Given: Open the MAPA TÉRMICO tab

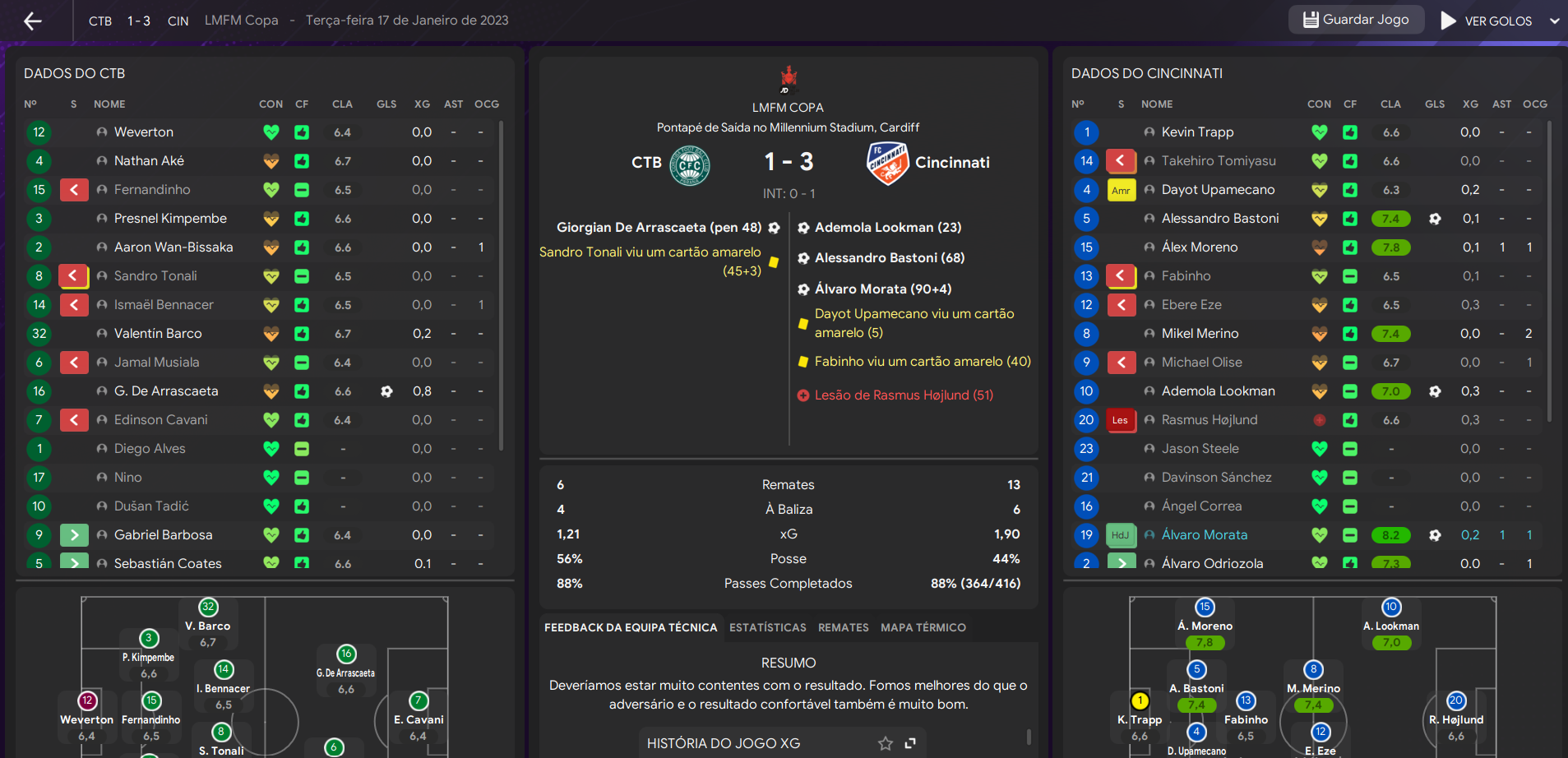Looking at the screenshot, I should 923,627.
